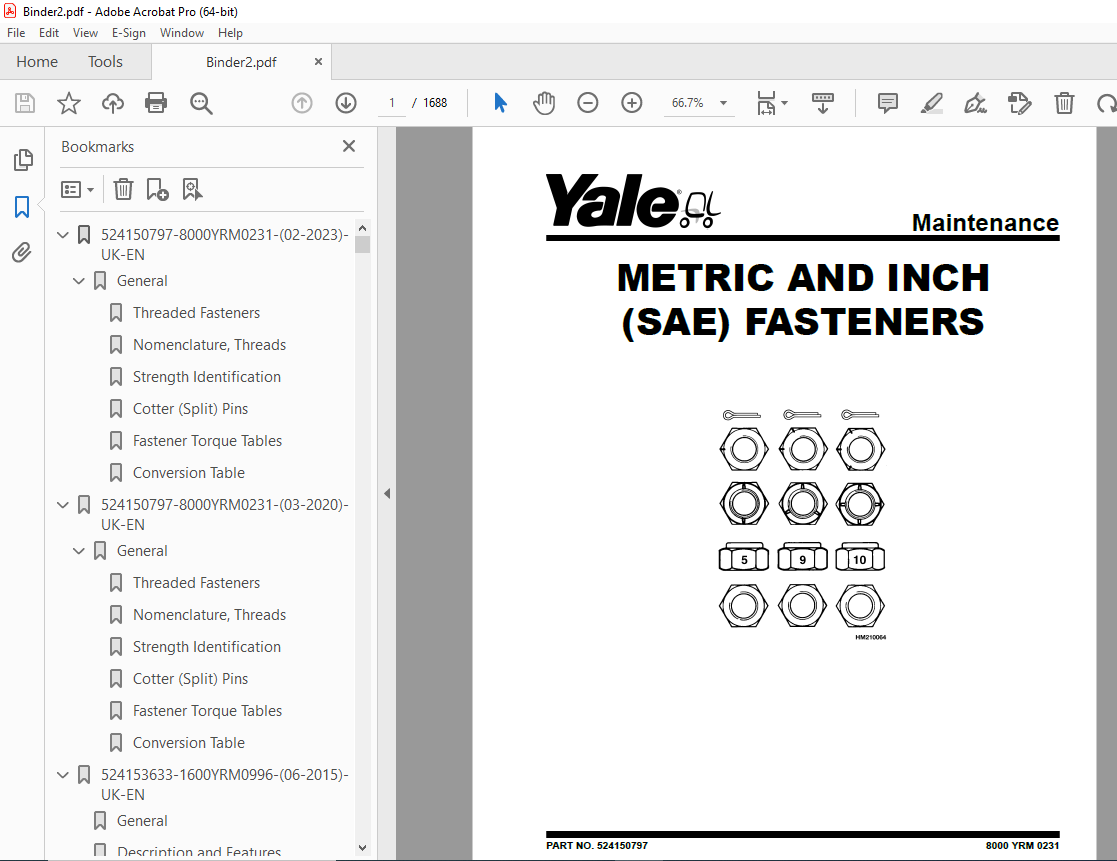1117x861 pixels.
Task: Click the upload to cloud icon
Action: click(x=113, y=103)
